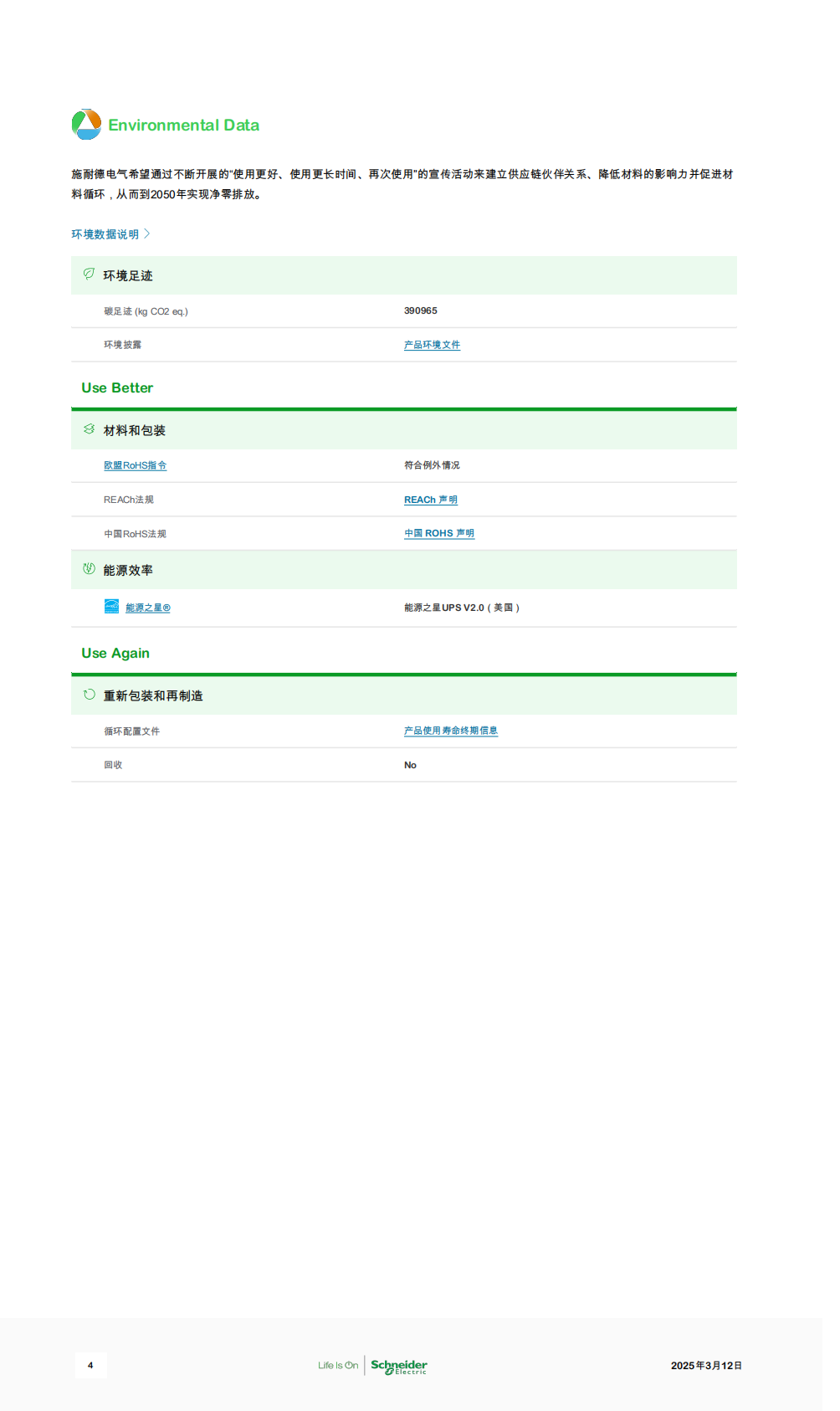
Task: Click the REACh法规 row label
Action: pos(129,500)
